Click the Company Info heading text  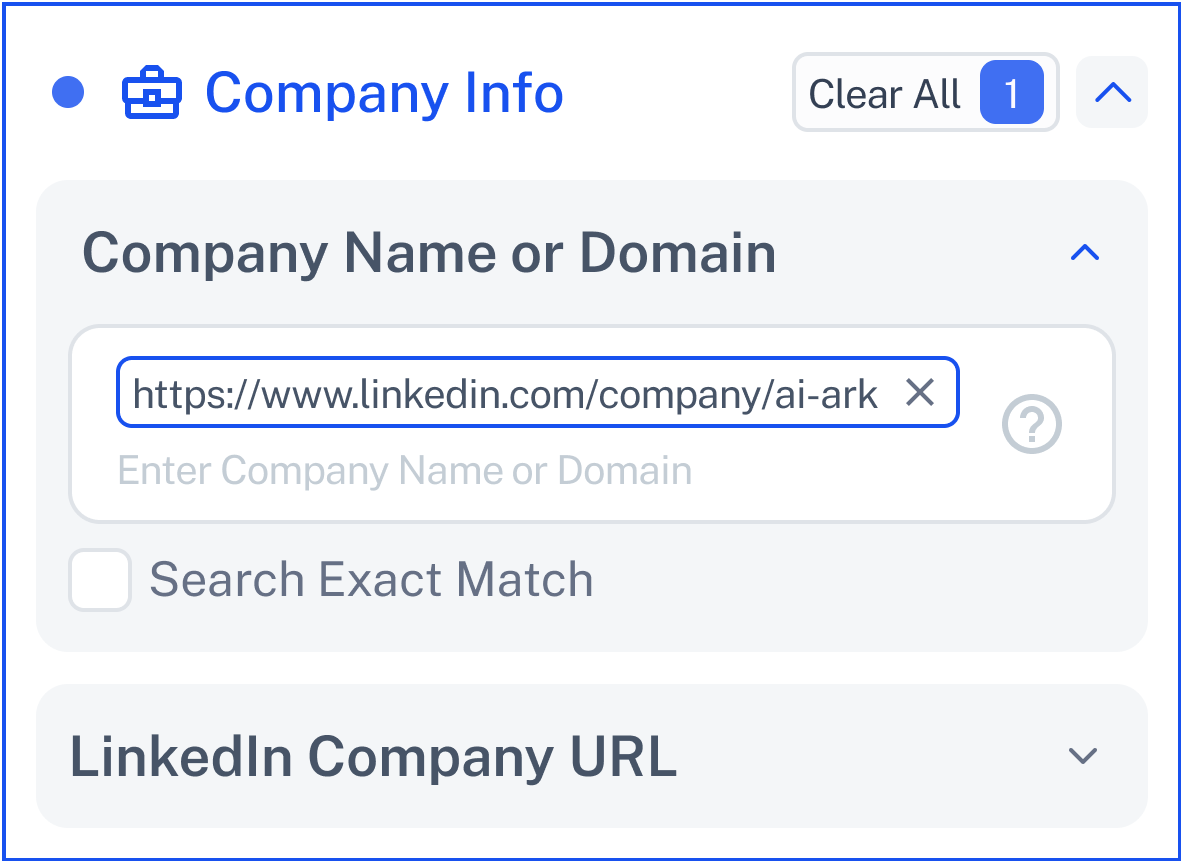(384, 93)
